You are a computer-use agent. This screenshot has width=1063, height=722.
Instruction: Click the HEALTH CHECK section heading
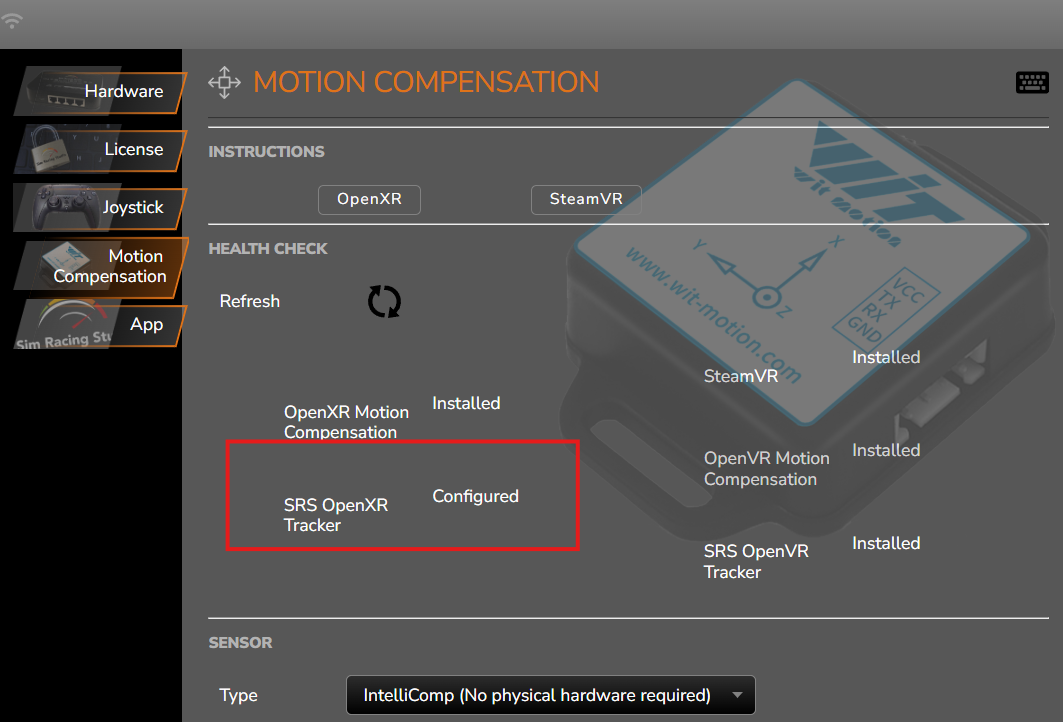click(268, 249)
